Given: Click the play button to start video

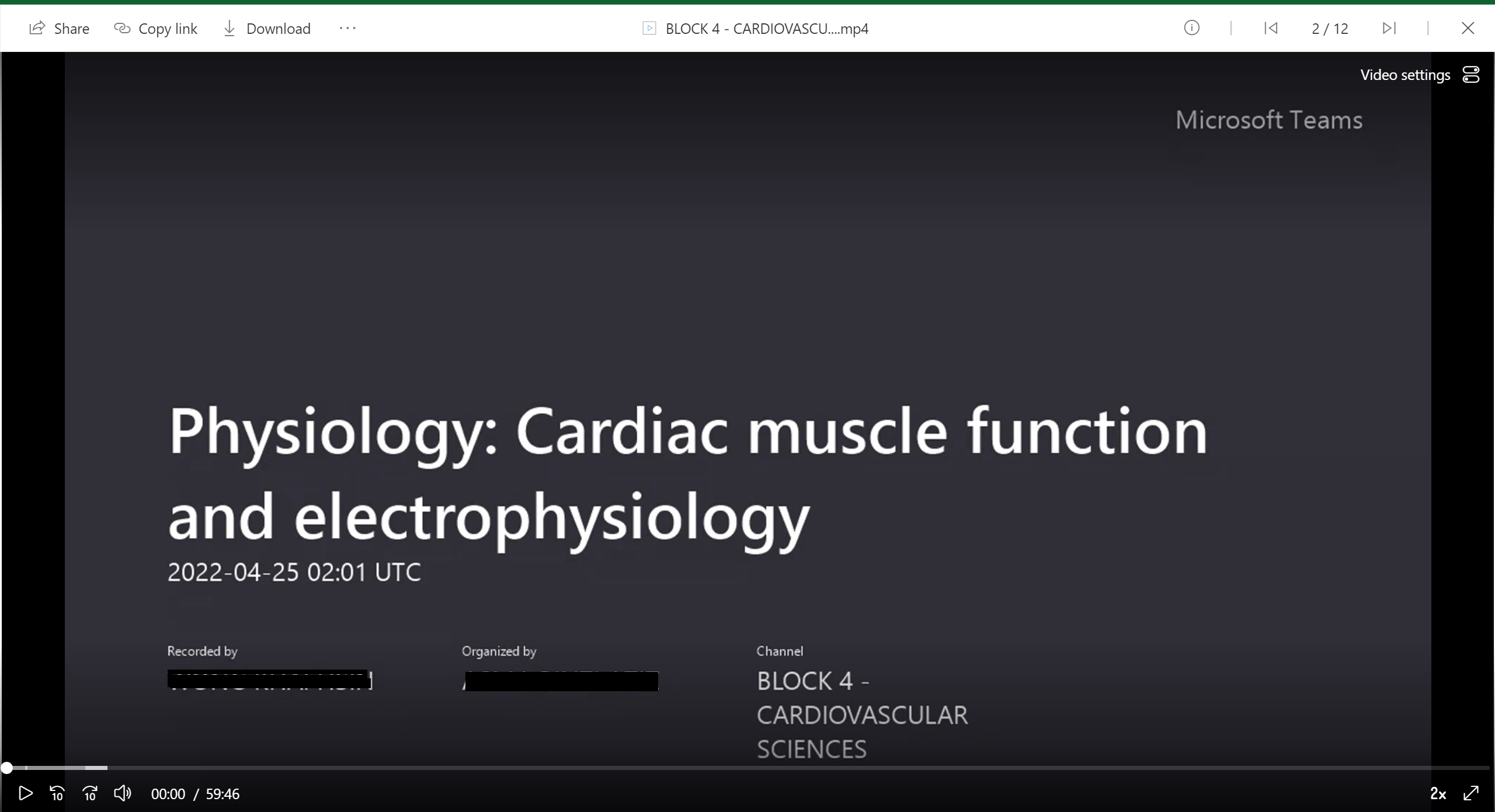Looking at the screenshot, I should [24, 793].
